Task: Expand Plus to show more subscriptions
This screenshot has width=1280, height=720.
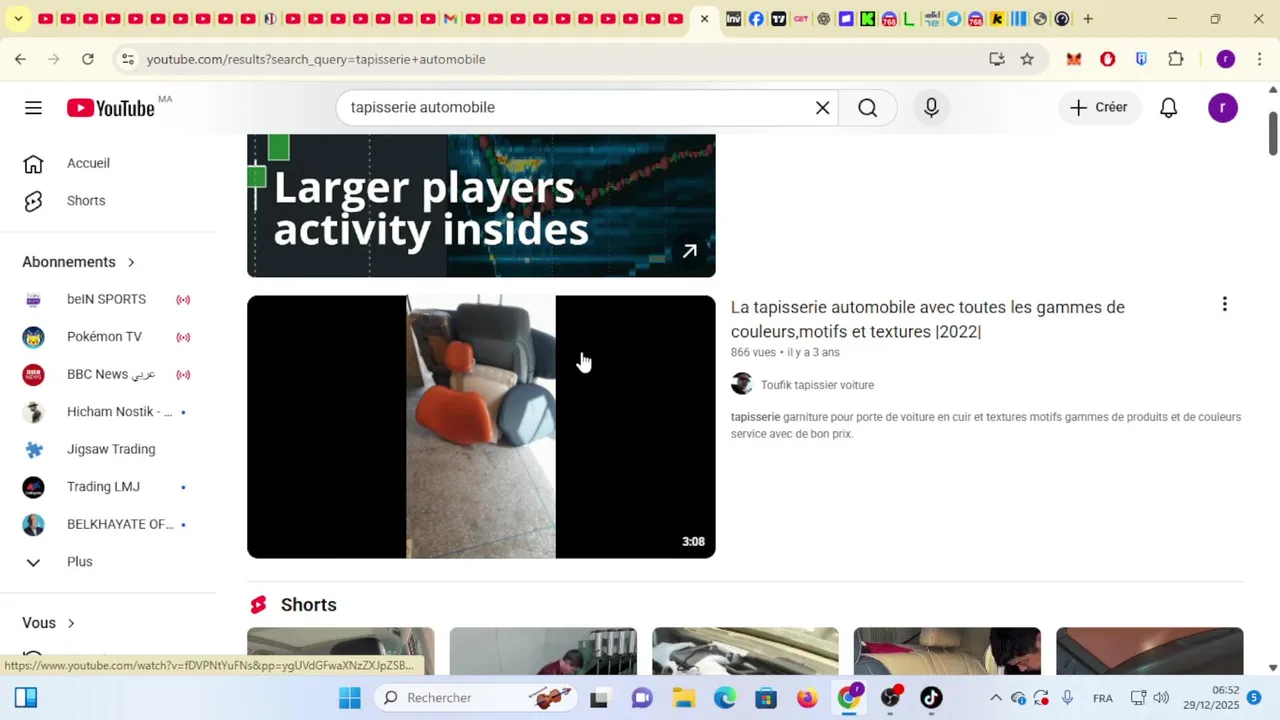Action: click(x=108, y=562)
